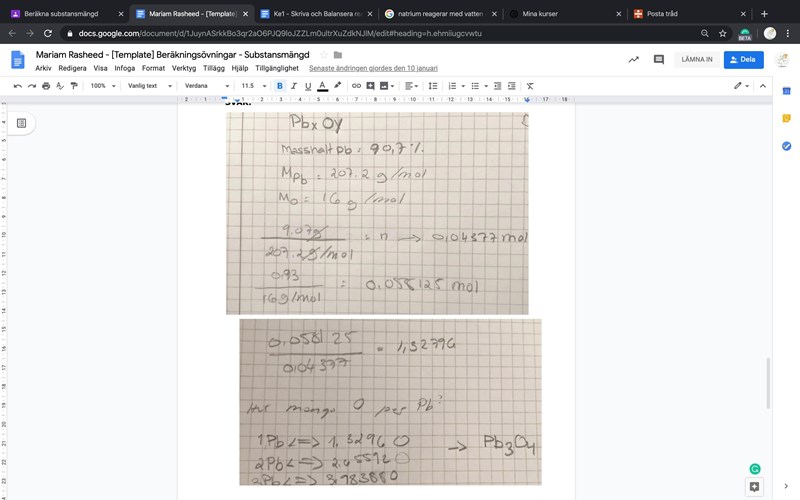Click the Undo icon in toolbar
Image resolution: width=800 pixels, height=500 pixels.
pos(18,86)
